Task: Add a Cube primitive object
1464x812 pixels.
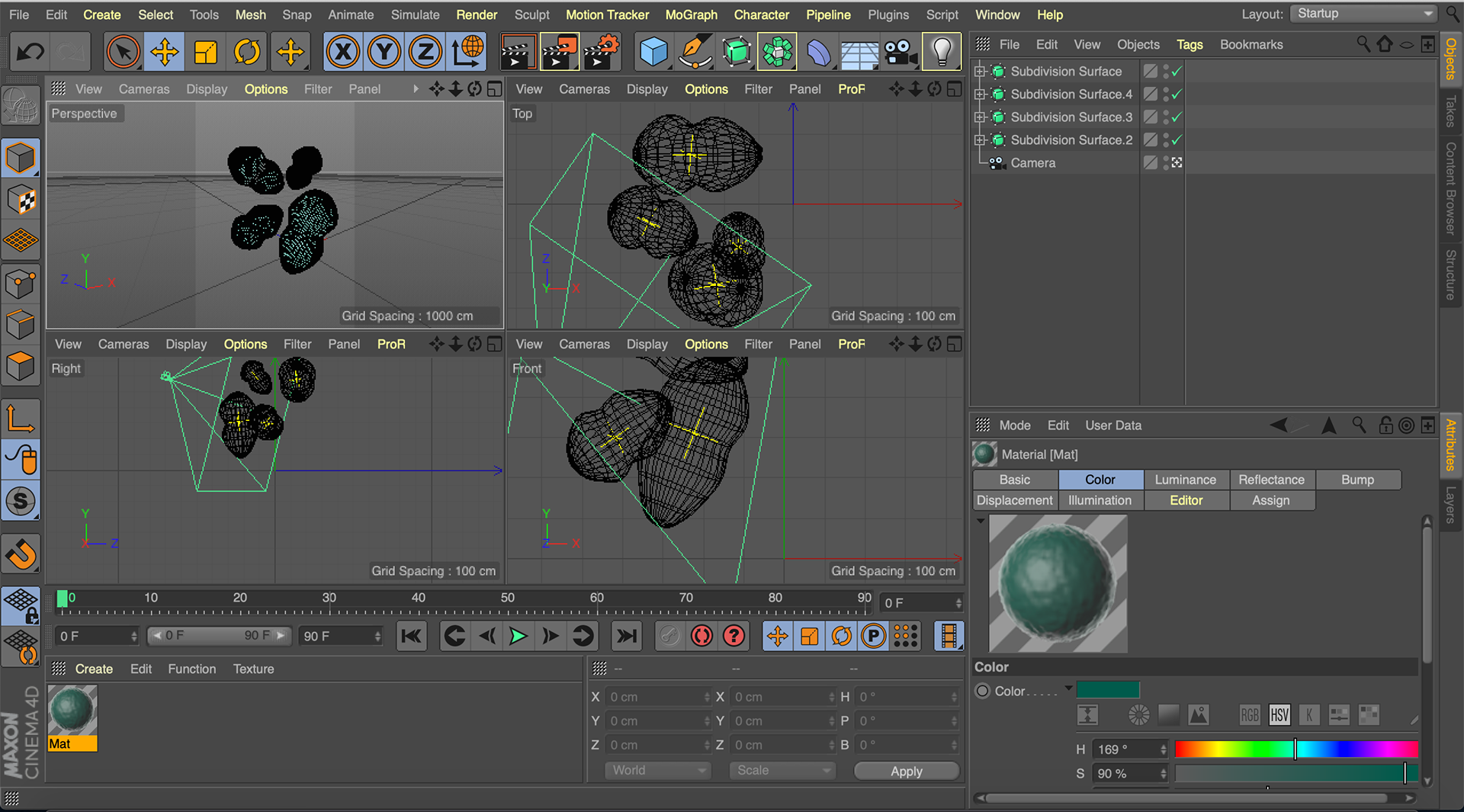Action: click(653, 52)
